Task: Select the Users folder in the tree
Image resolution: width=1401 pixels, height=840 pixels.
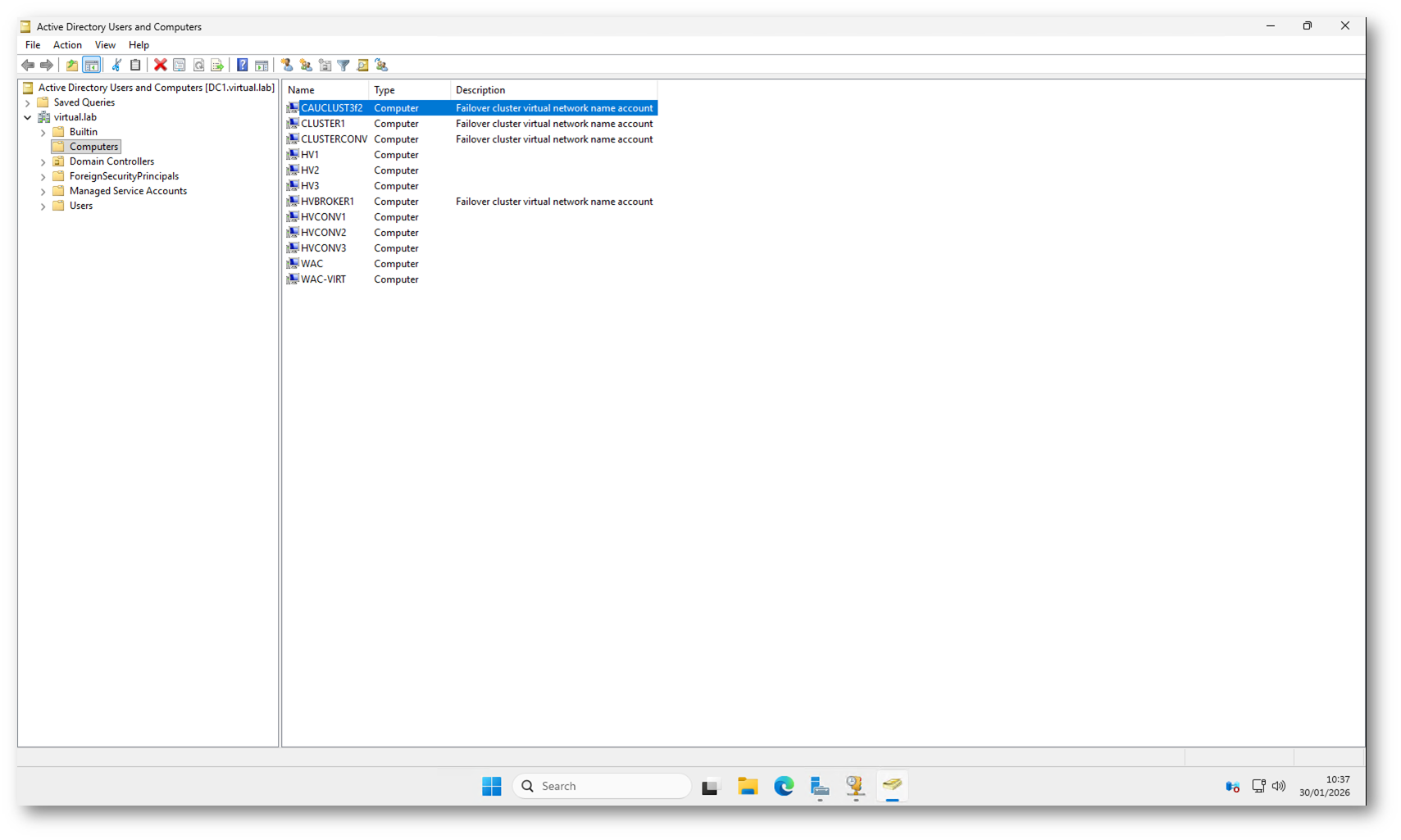Action: [x=81, y=206]
